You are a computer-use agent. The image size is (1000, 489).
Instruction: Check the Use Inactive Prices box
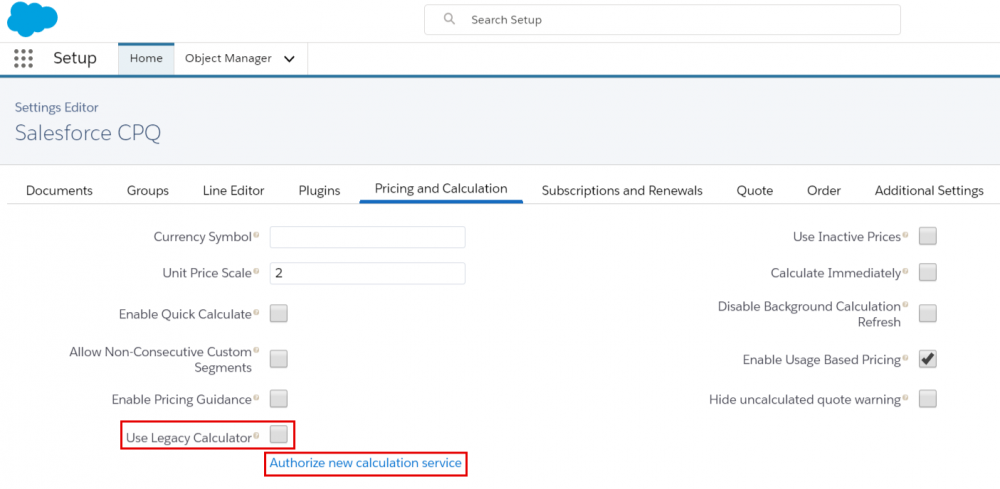pyautogui.click(x=928, y=236)
